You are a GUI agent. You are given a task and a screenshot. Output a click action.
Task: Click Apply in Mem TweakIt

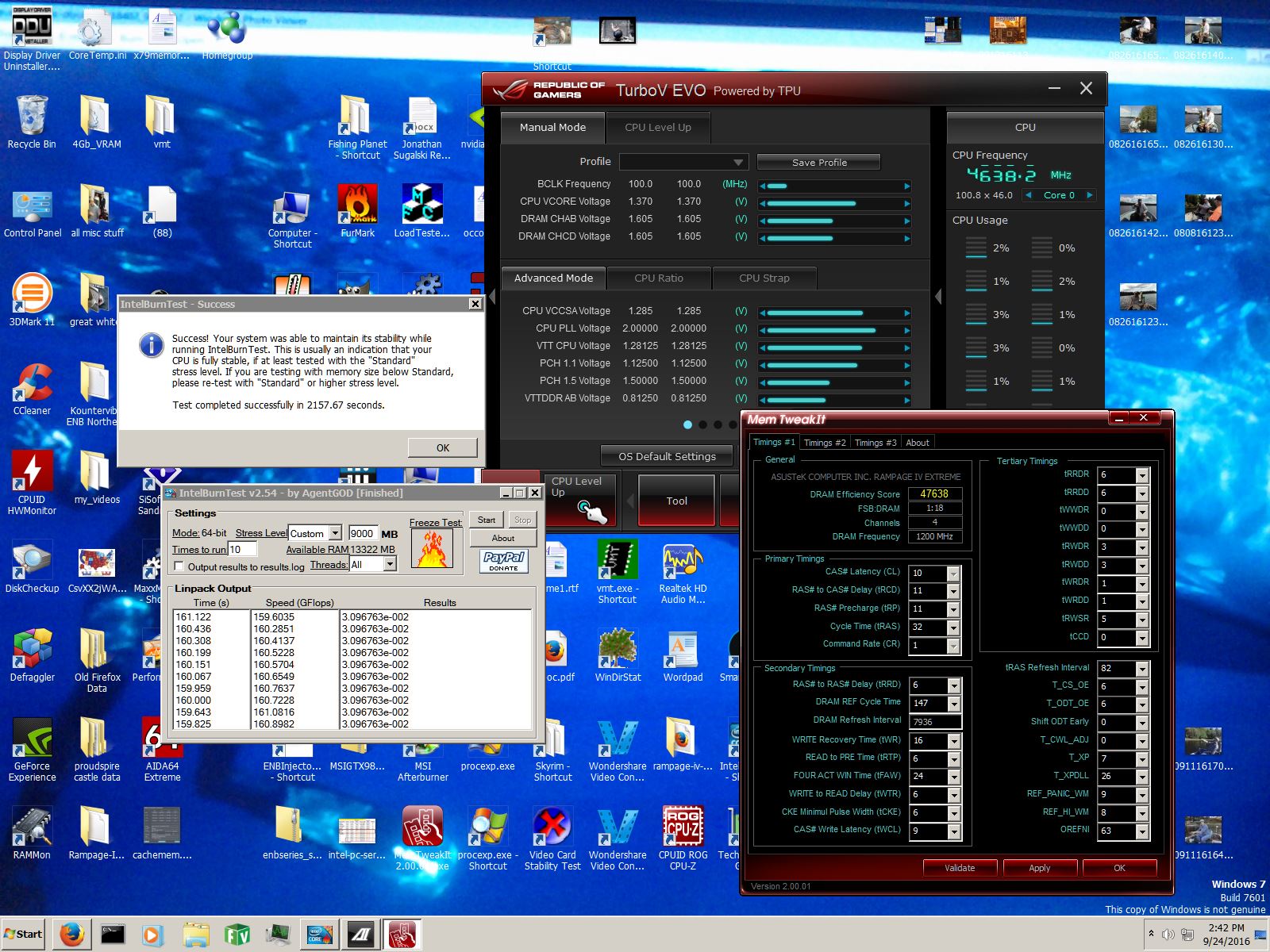tap(1040, 868)
